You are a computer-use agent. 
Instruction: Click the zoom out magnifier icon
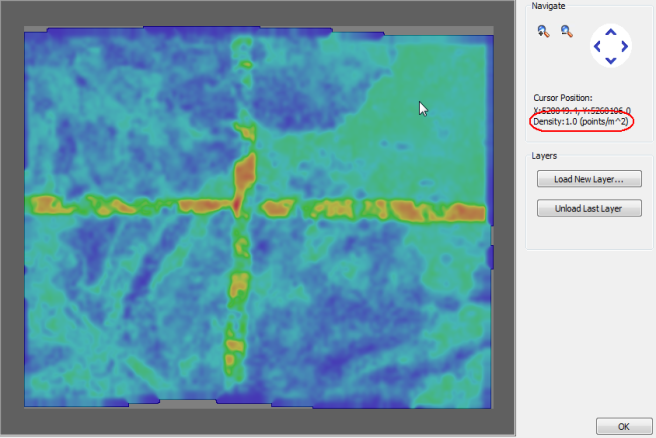[567, 31]
